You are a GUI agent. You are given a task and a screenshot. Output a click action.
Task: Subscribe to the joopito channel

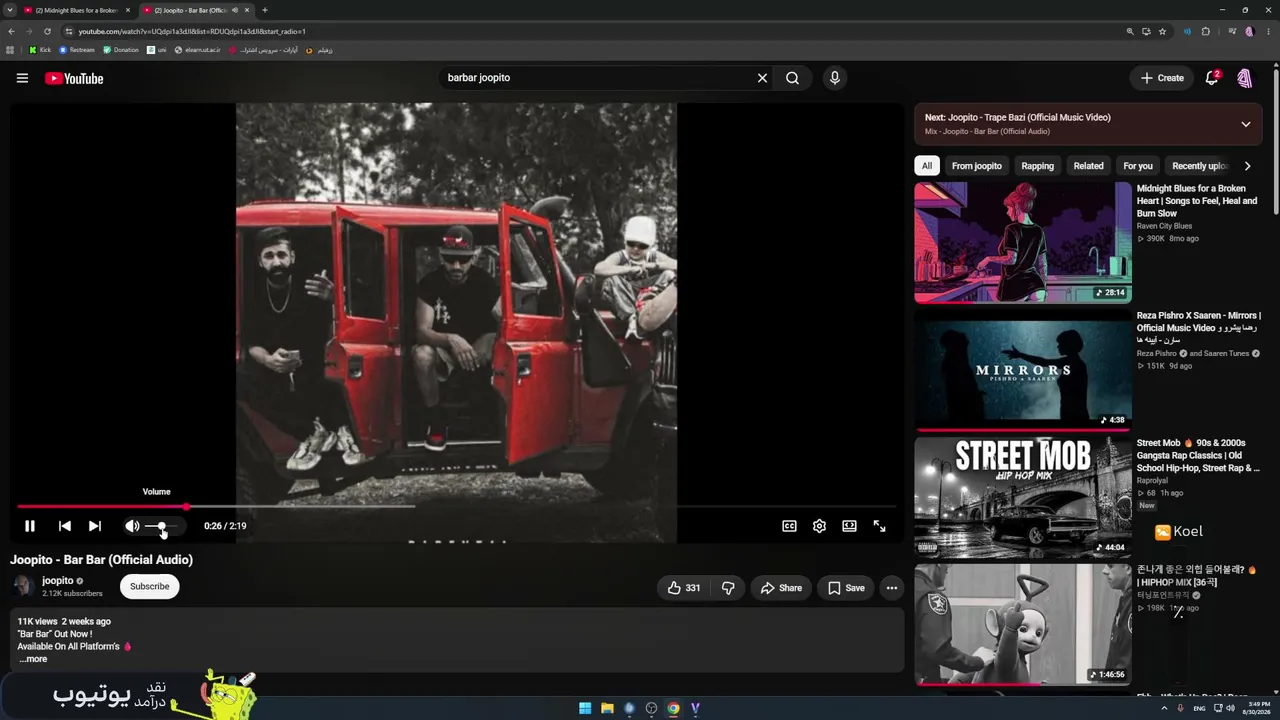[149, 587]
